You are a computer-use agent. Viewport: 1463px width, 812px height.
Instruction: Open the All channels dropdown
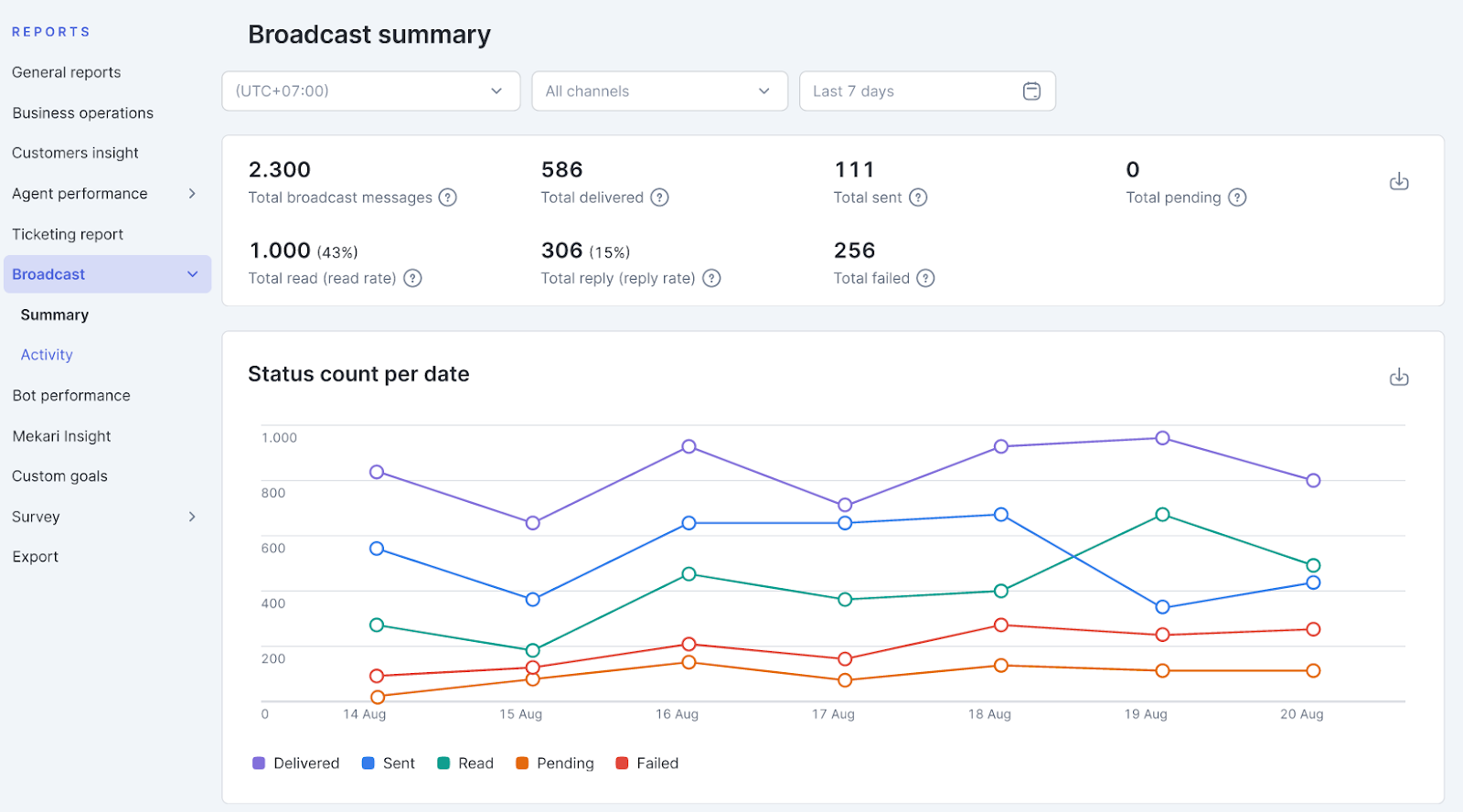pyautogui.click(x=659, y=91)
